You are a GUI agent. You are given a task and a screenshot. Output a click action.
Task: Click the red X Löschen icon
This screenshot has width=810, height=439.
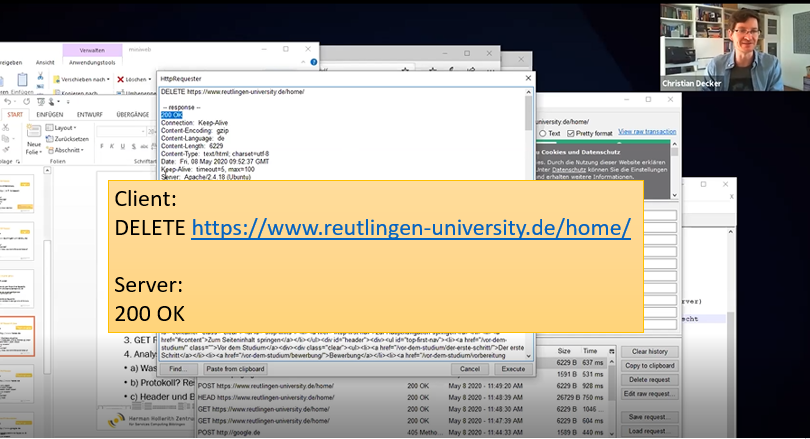[120, 80]
